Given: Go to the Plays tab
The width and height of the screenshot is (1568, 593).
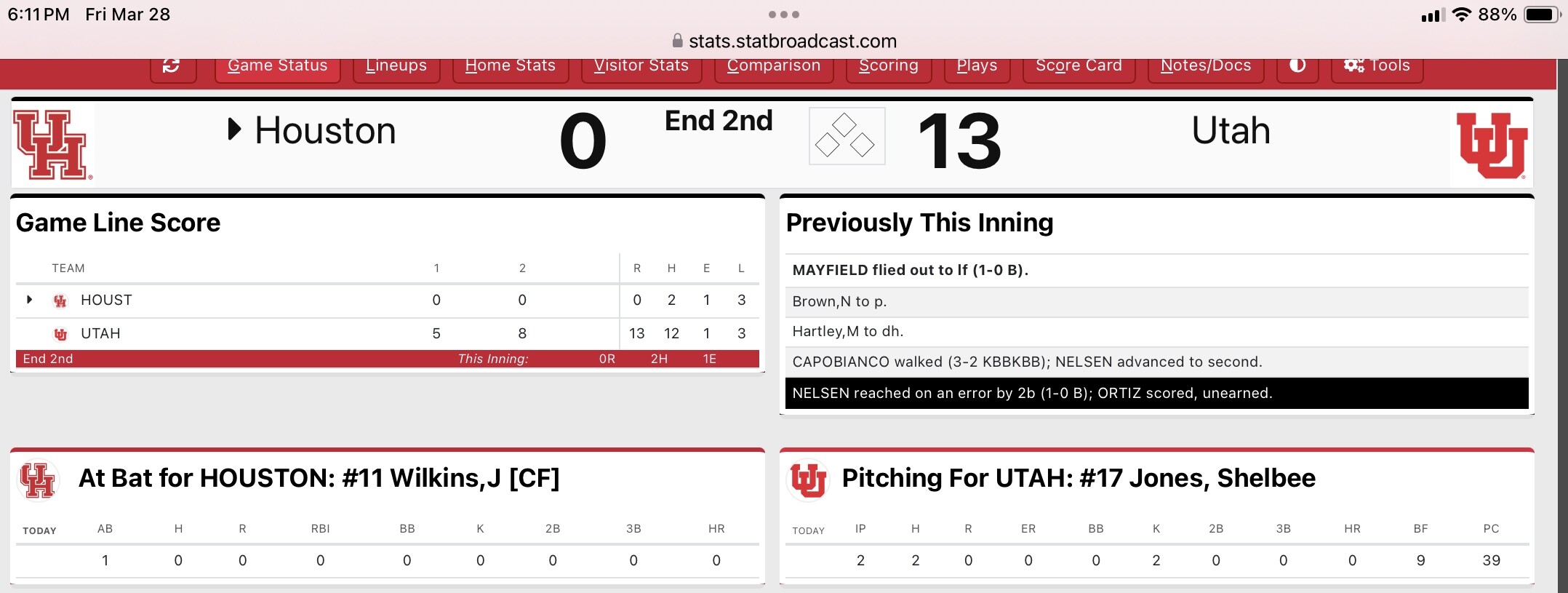Looking at the screenshot, I should (x=977, y=67).
